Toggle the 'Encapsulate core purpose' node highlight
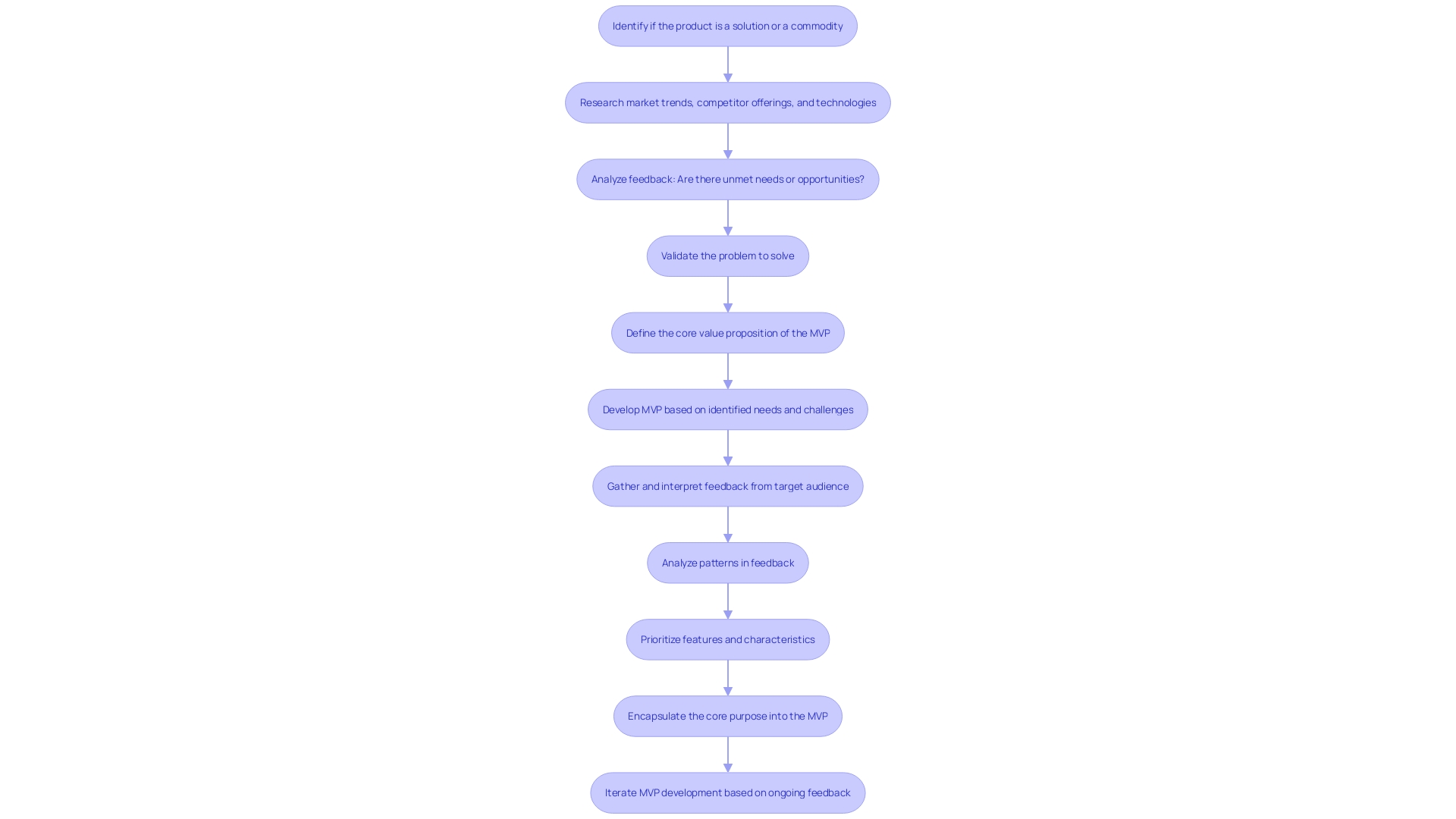 [728, 715]
